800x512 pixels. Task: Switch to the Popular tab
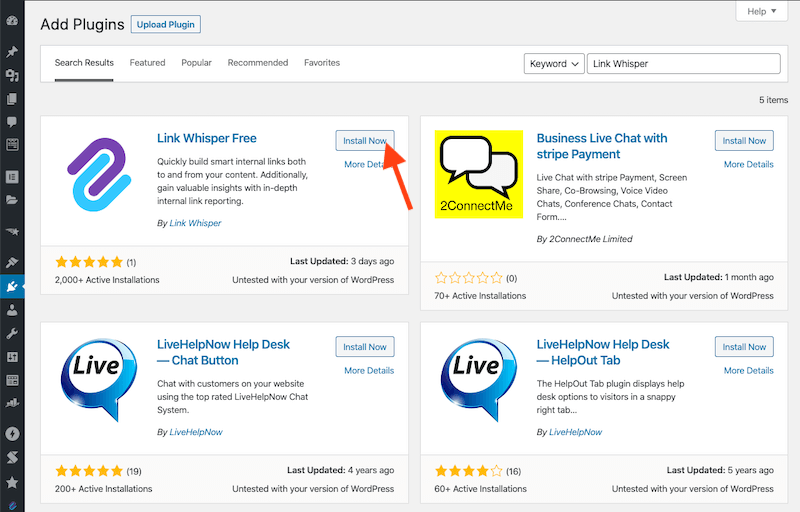[196, 63]
